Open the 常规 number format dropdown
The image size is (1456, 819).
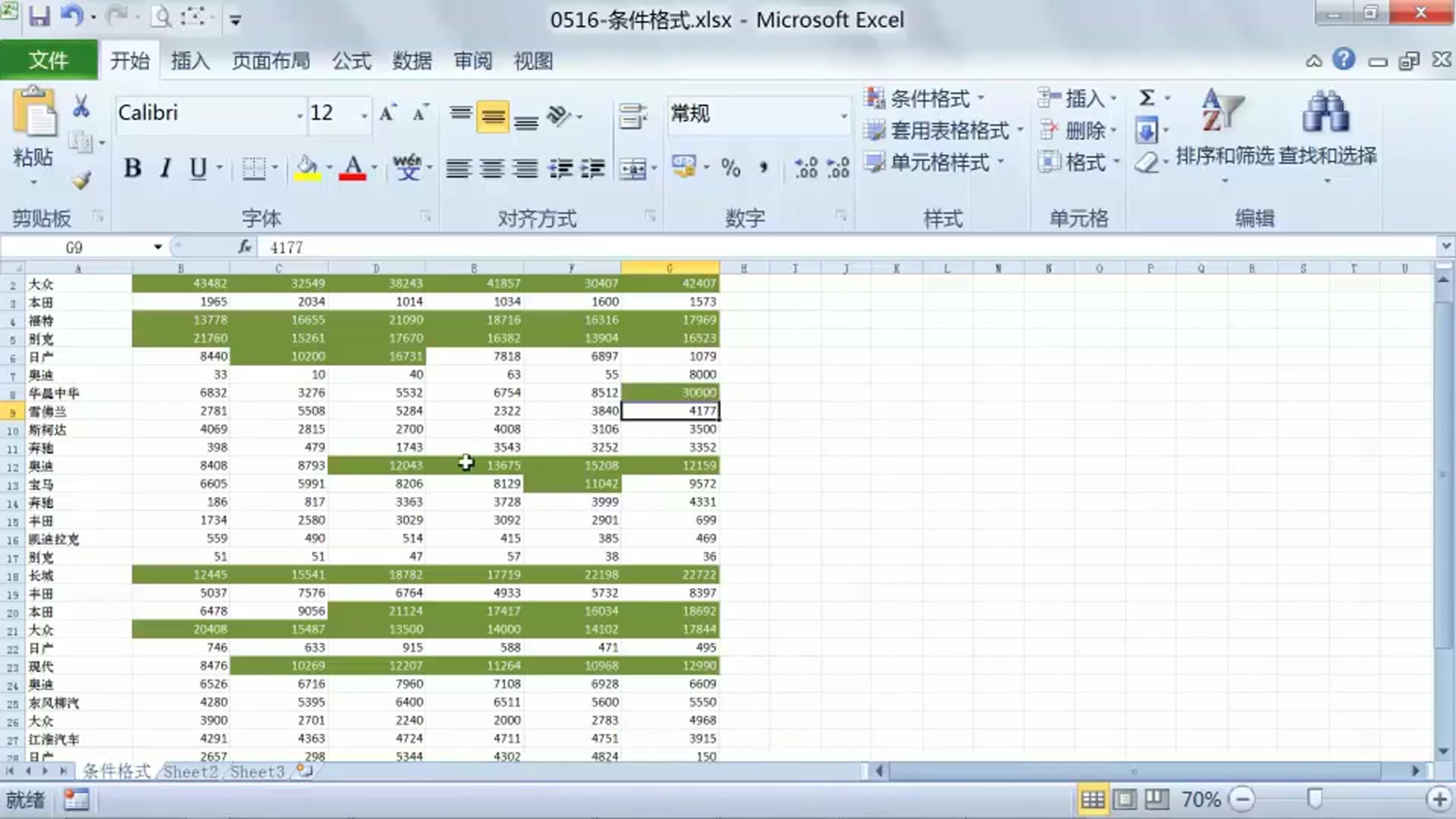click(x=843, y=115)
